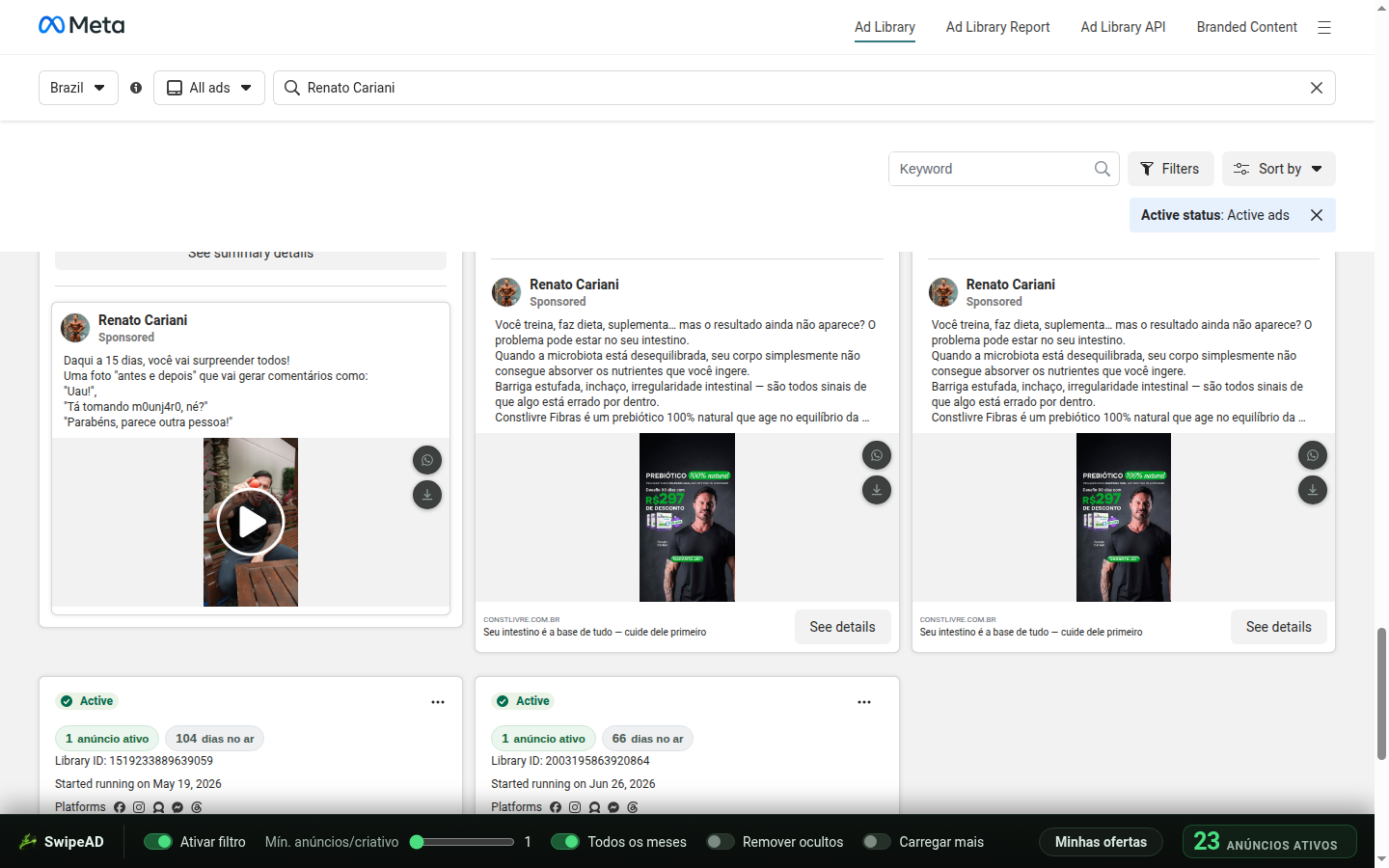1389x868 pixels.
Task: Click the Threads platform icon on the 66 dias card
Action: coord(633,807)
